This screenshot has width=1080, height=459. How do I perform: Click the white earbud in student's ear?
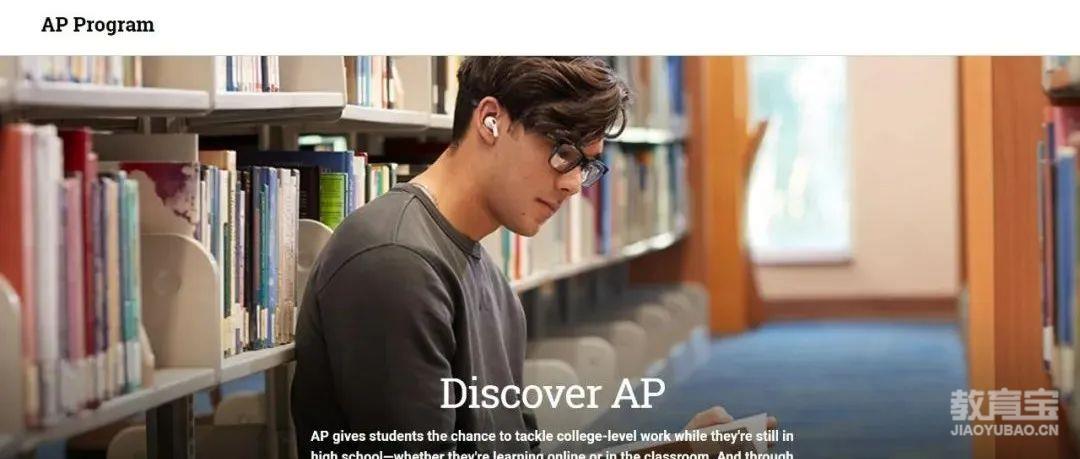pyautogui.click(x=491, y=125)
